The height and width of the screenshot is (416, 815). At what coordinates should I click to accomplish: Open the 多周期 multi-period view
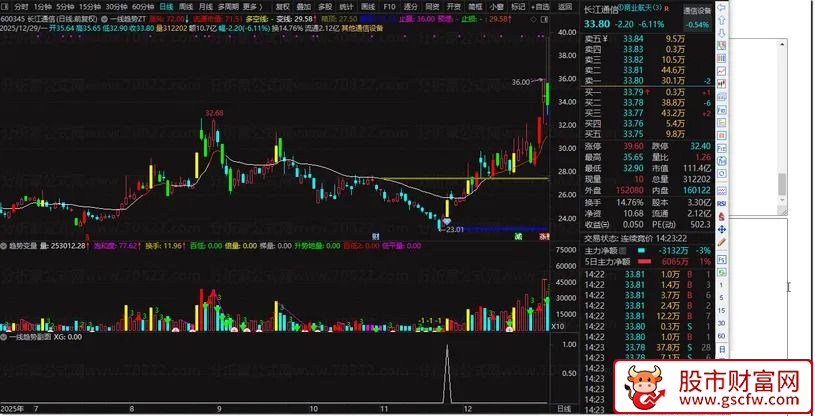click(229, 7)
